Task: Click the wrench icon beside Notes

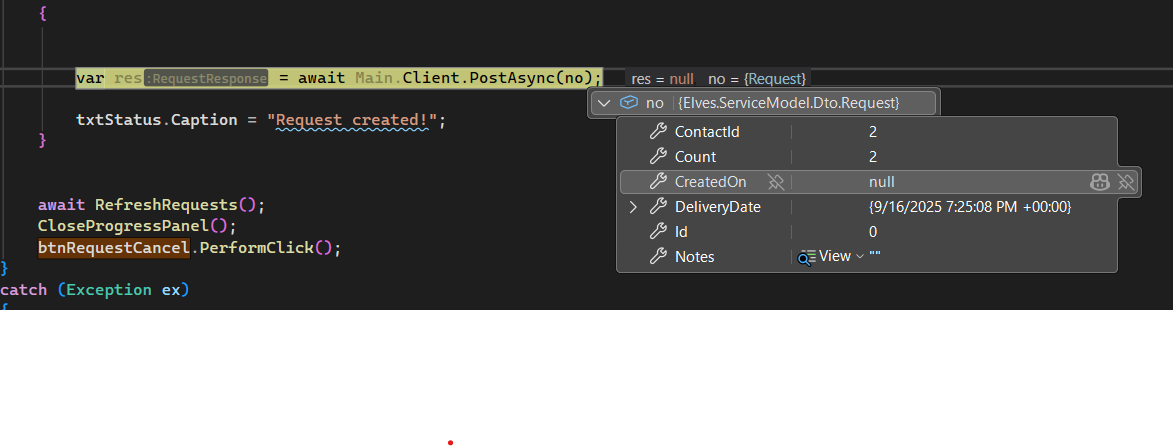Action: pos(658,257)
